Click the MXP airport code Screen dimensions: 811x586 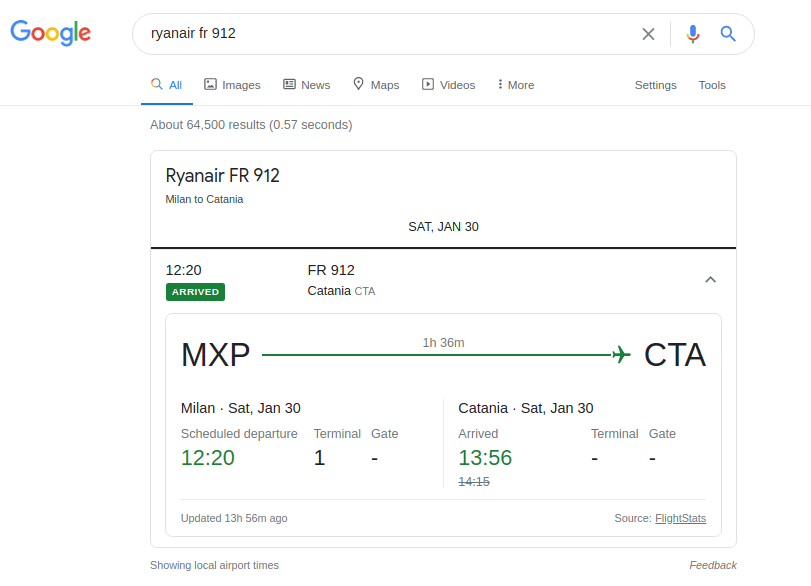[x=216, y=355]
